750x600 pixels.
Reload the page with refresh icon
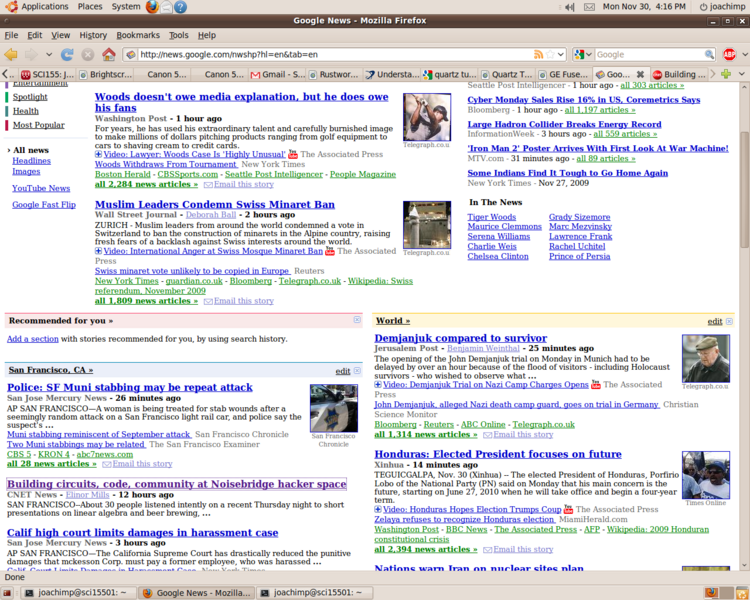point(67,55)
